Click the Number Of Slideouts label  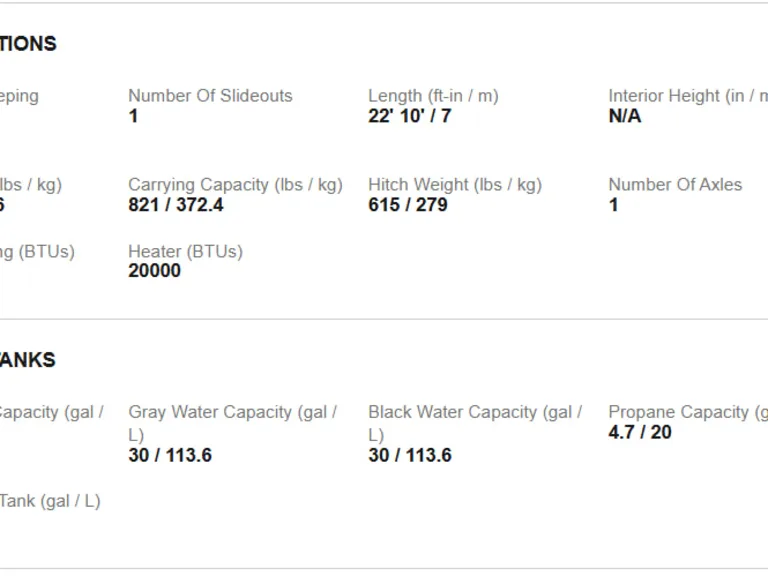point(210,96)
